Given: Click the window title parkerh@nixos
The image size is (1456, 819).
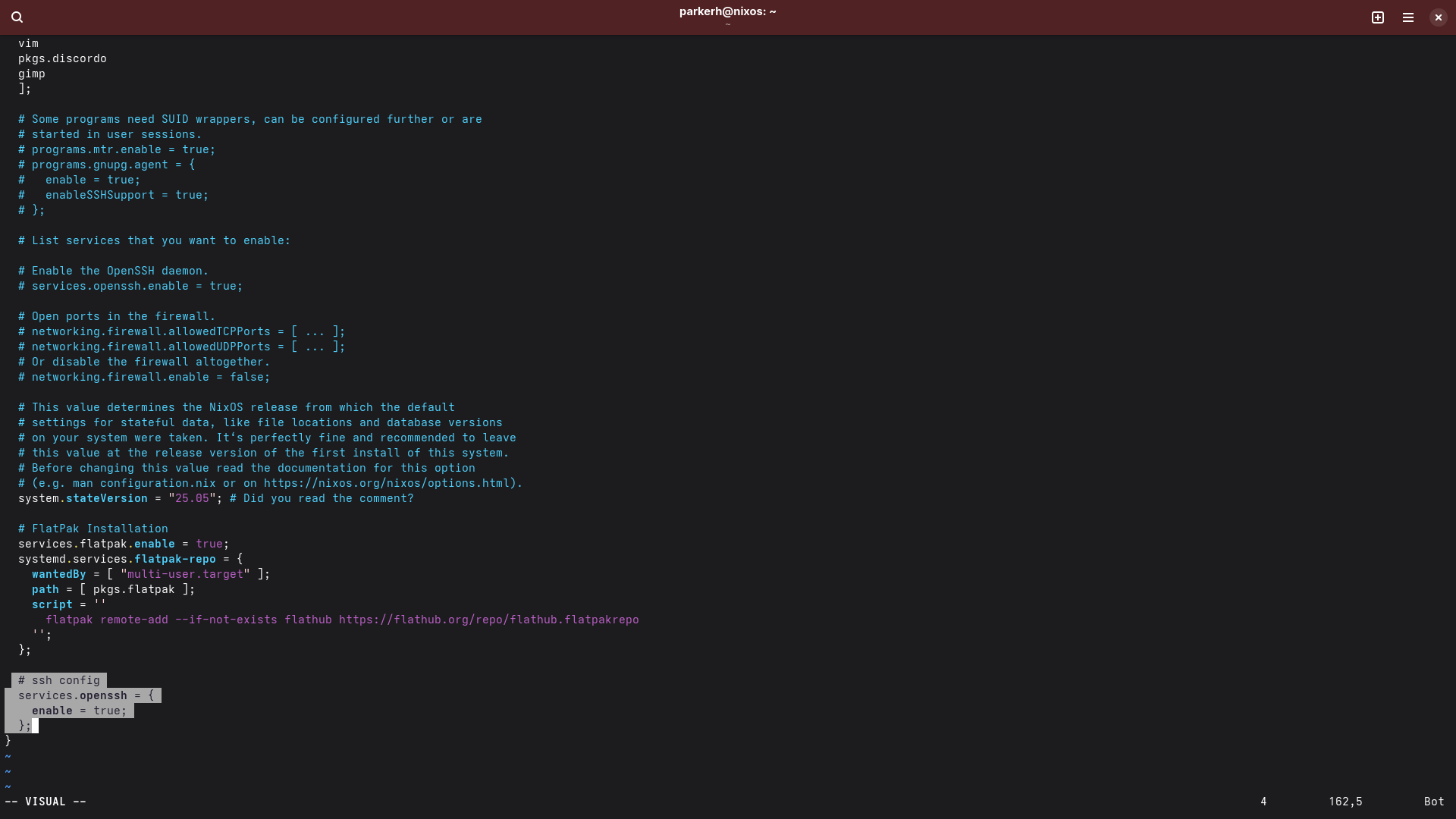Looking at the screenshot, I should tap(727, 11).
